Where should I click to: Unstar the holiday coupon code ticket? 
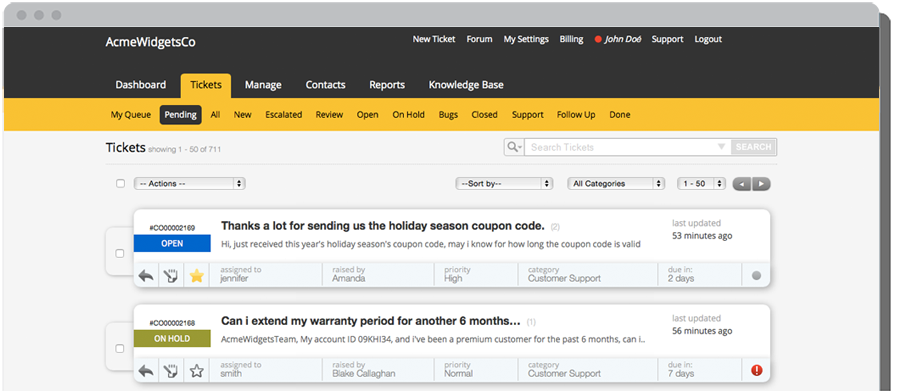197,276
